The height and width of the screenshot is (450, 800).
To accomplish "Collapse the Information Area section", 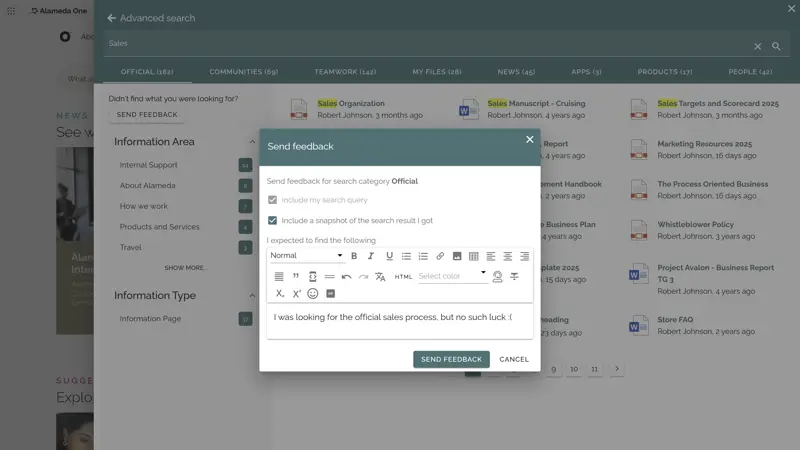I will tap(252, 142).
